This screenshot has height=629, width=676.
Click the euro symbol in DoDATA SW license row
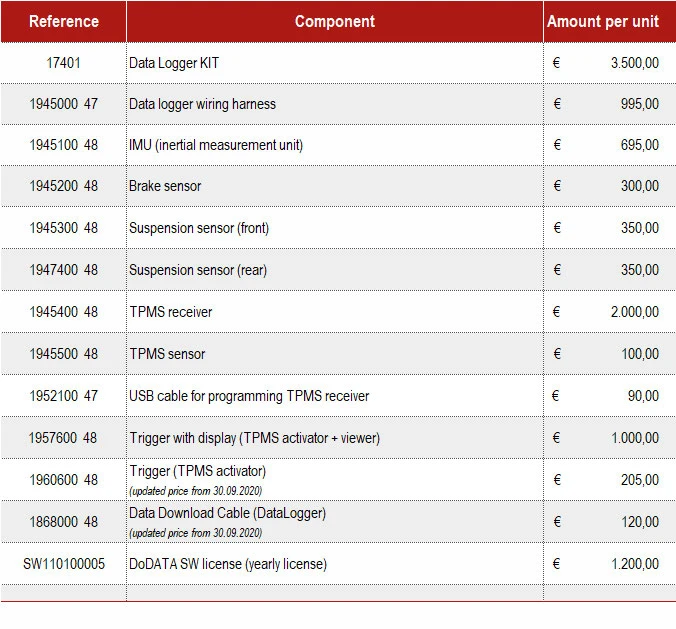click(x=556, y=564)
